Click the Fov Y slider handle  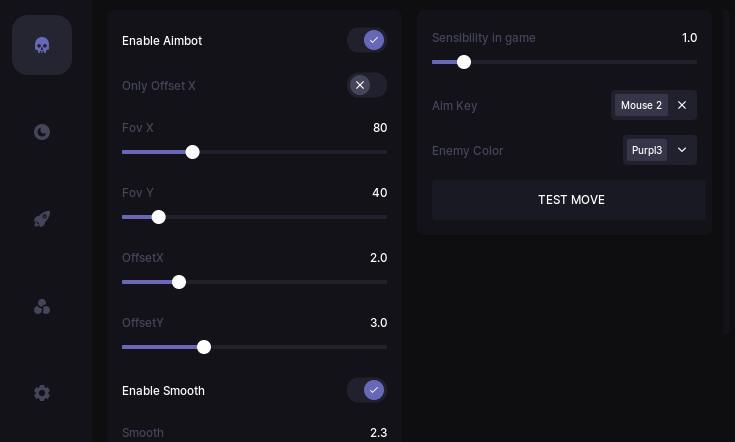[159, 217]
